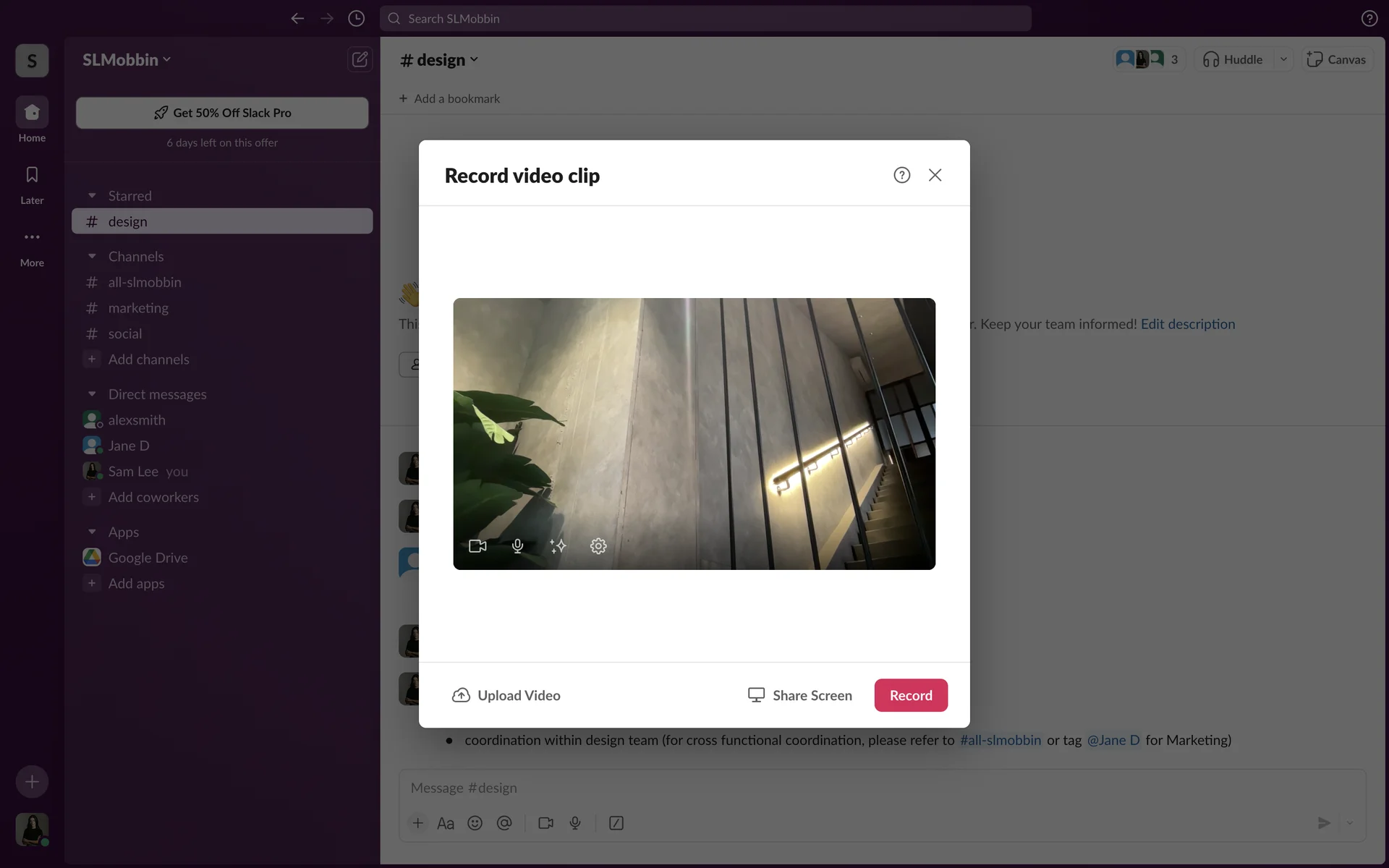Viewport: 1389px width, 868px height.
Task: Open history clock icon
Action: pos(356,19)
